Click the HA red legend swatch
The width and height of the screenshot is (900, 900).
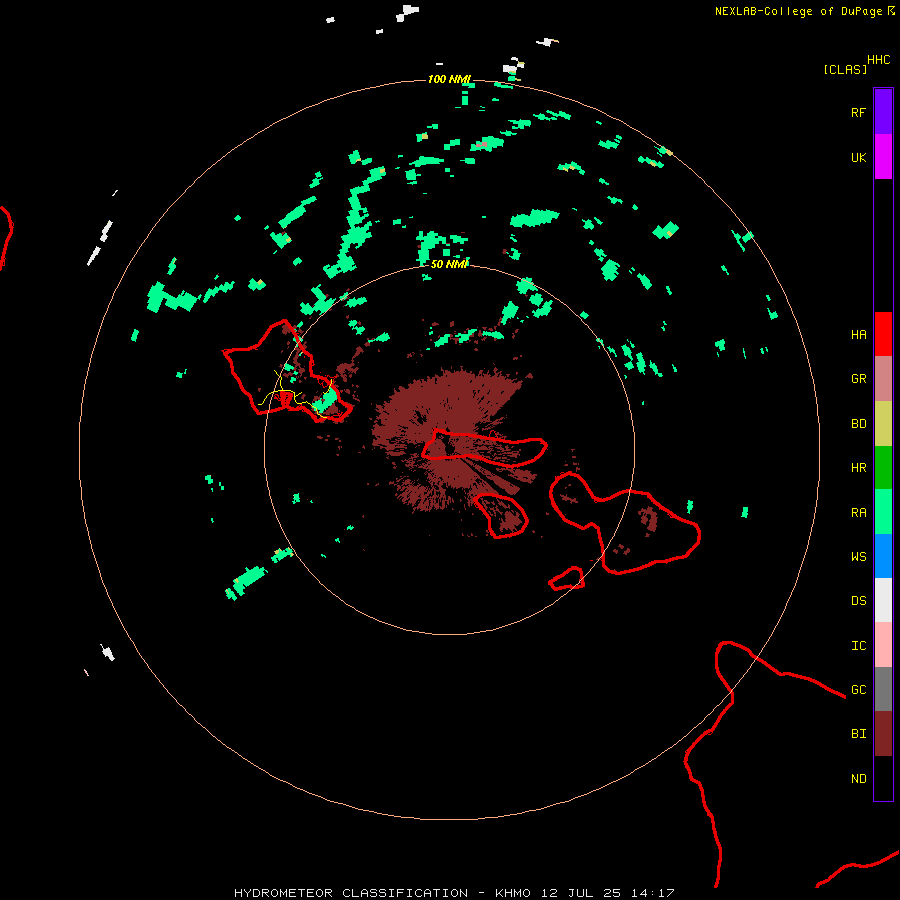pyautogui.click(x=883, y=334)
